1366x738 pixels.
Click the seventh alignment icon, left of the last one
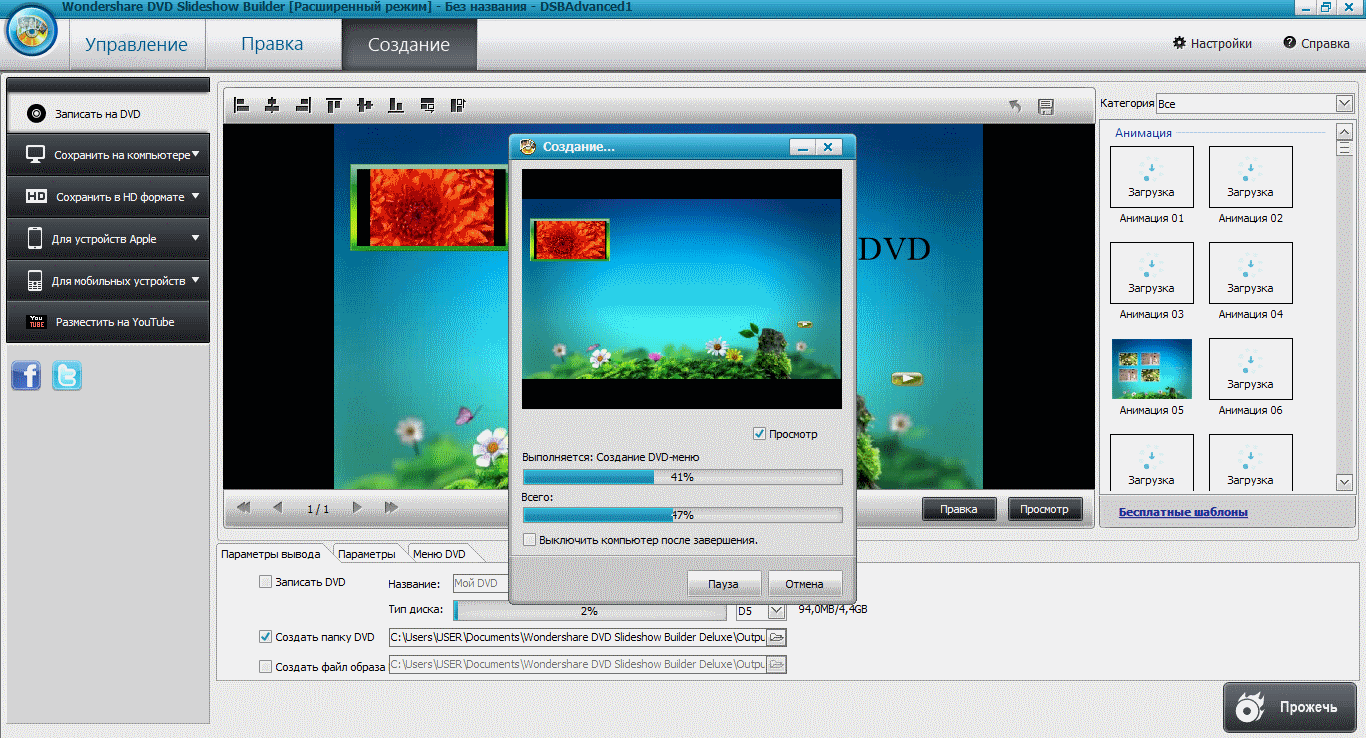[427, 104]
